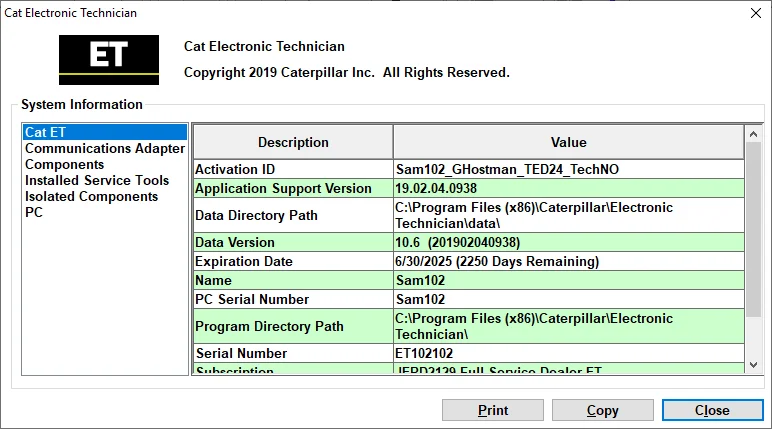
Task: Select the Serial Number value ET102102
Action: 567,353
